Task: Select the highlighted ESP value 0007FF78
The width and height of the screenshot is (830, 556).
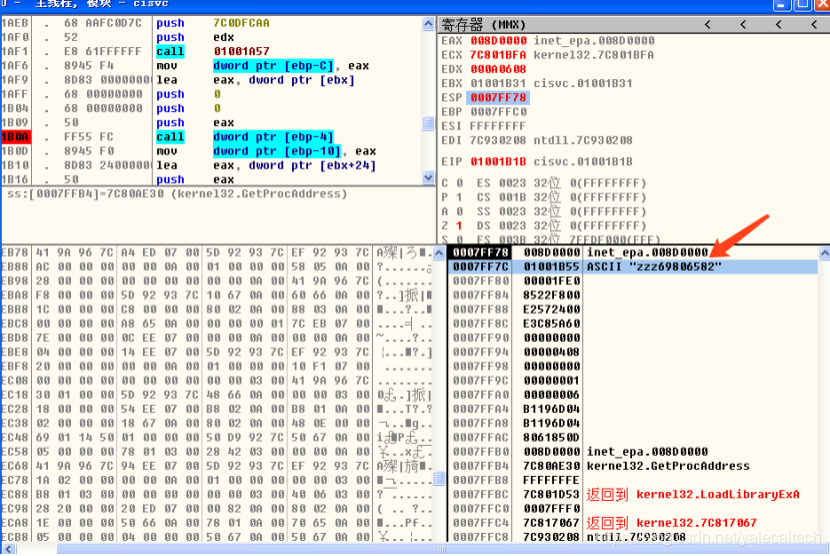Action: pyautogui.click(x=498, y=98)
